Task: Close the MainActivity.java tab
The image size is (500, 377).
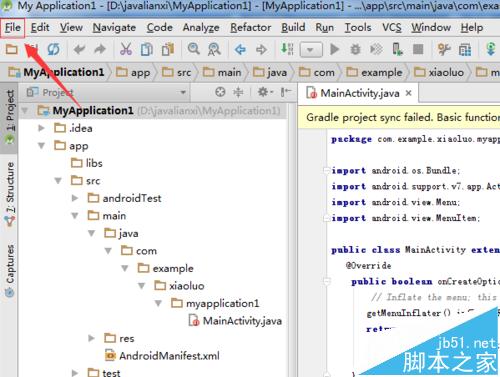Action: 408,93
